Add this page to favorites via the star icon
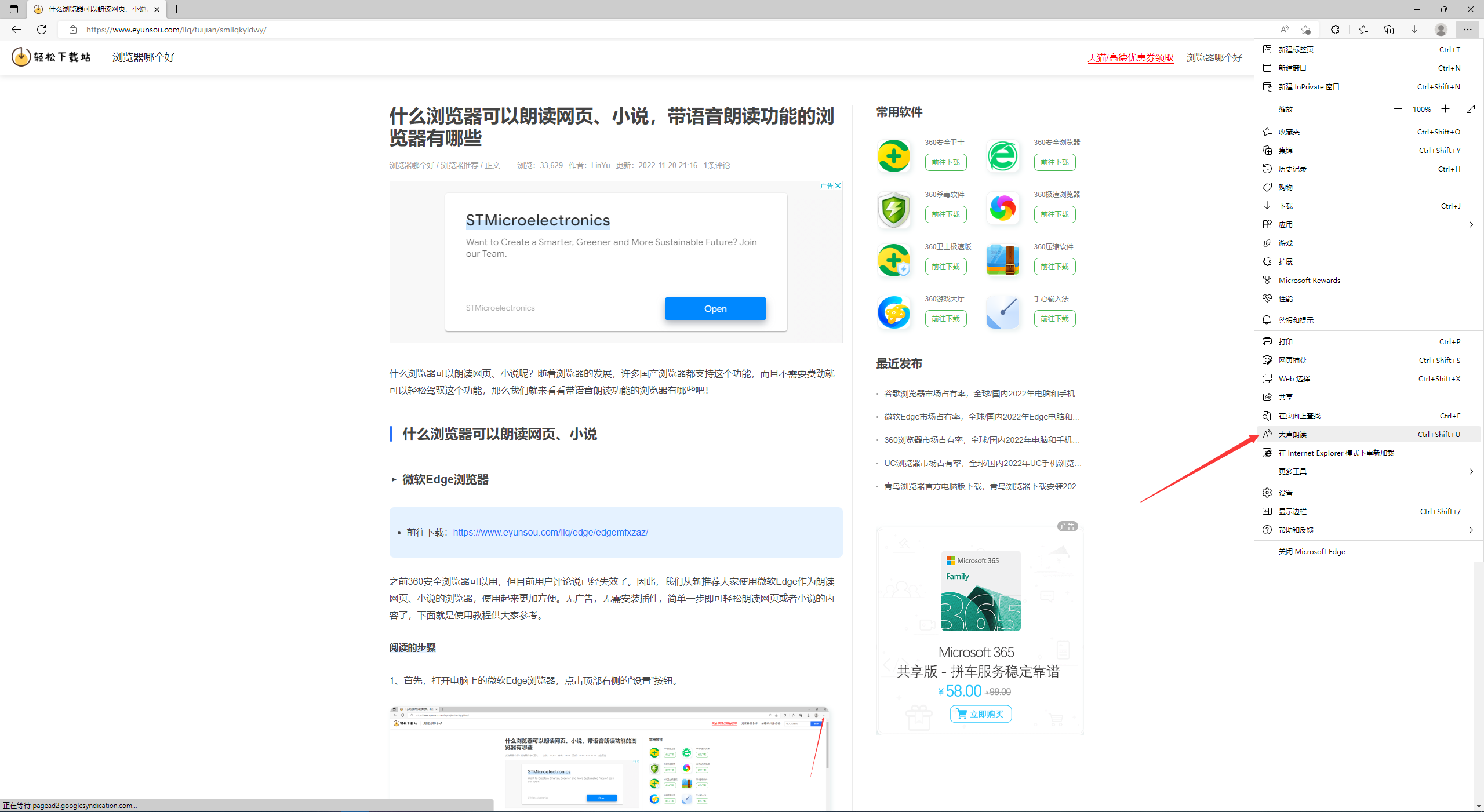1484x812 pixels. [1305, 30]
